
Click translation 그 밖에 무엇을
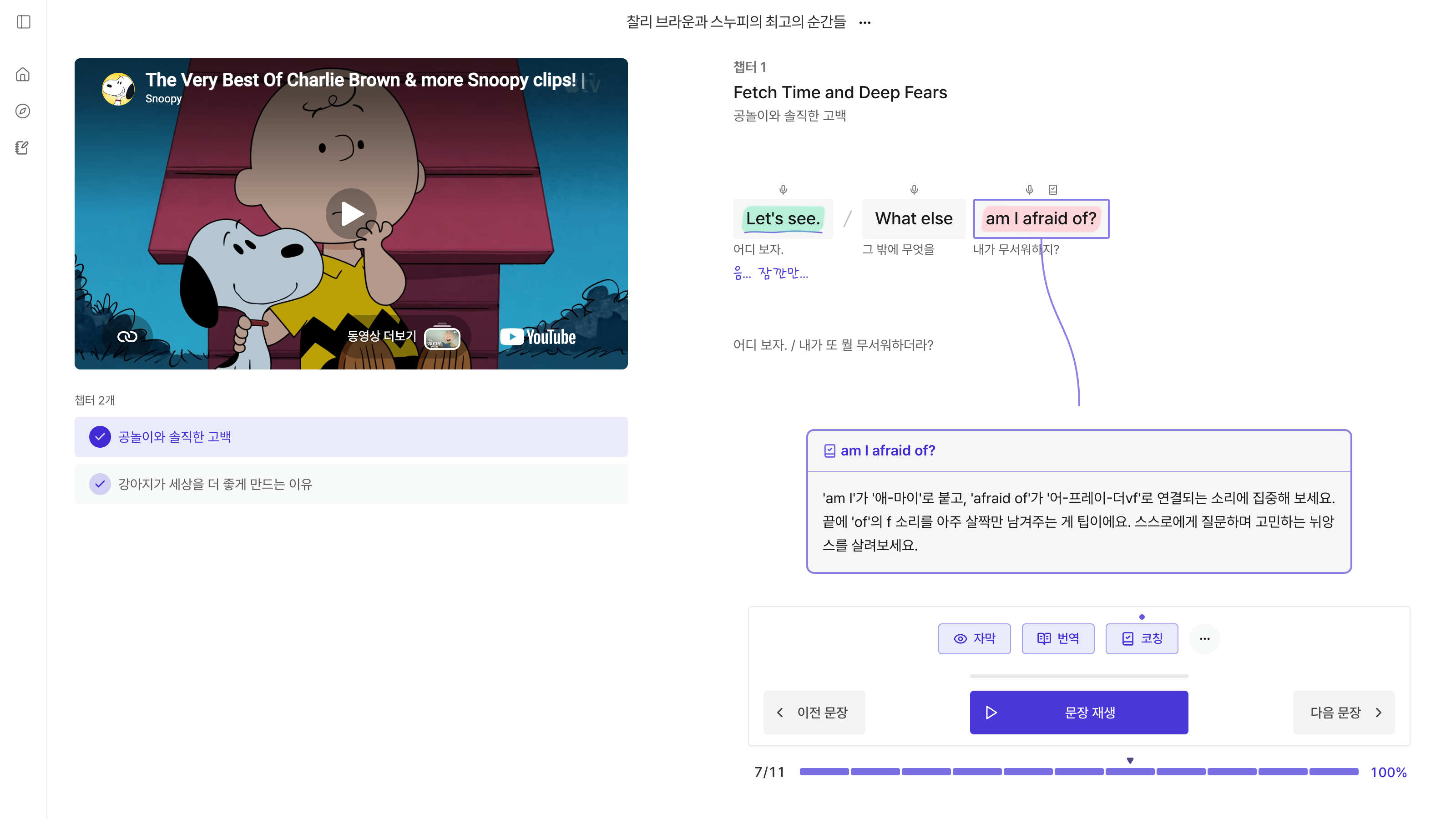click(898, 249)
